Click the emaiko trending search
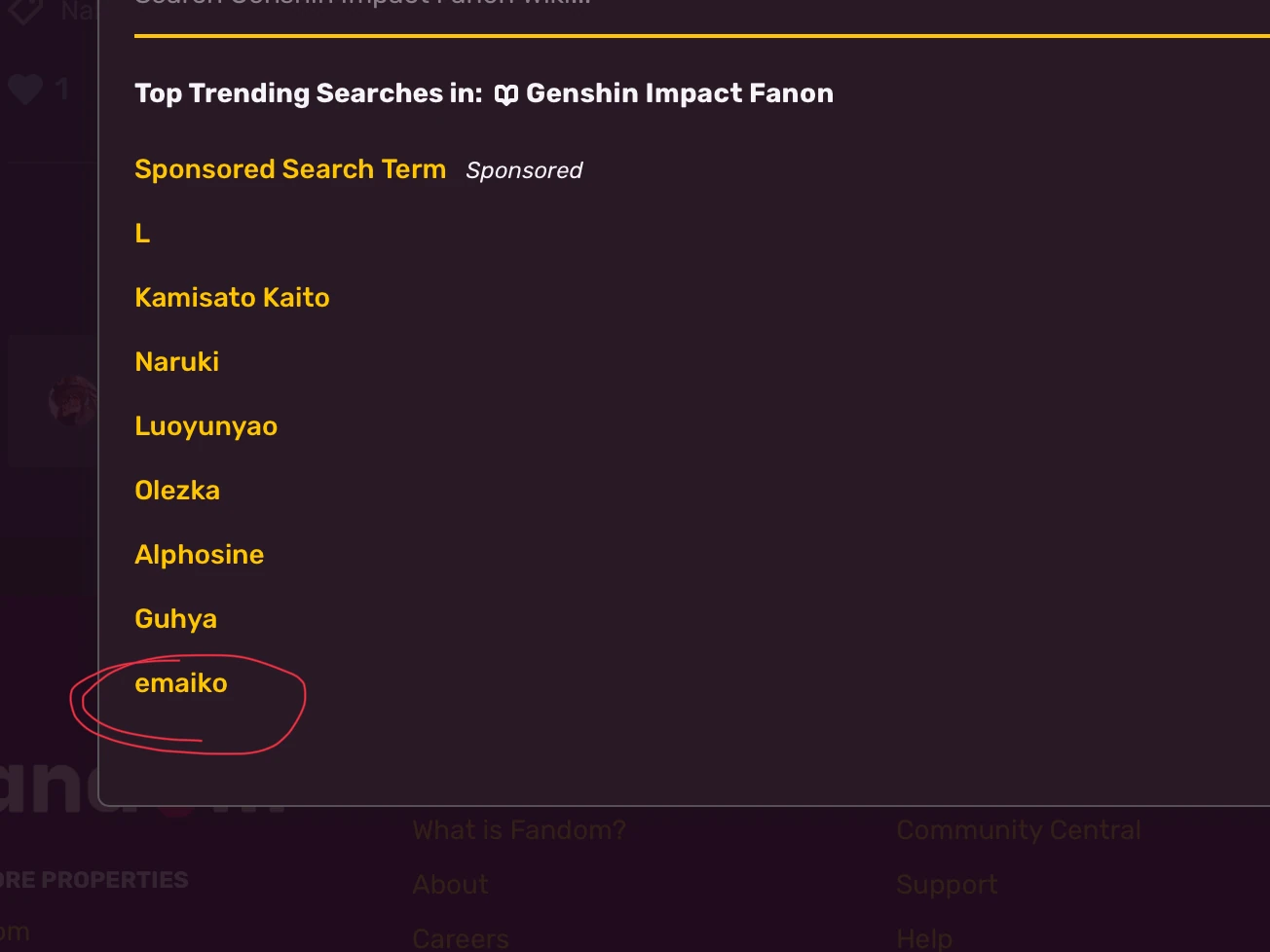1270x952 pixels. pyautogui.click(x=181, y=683)
